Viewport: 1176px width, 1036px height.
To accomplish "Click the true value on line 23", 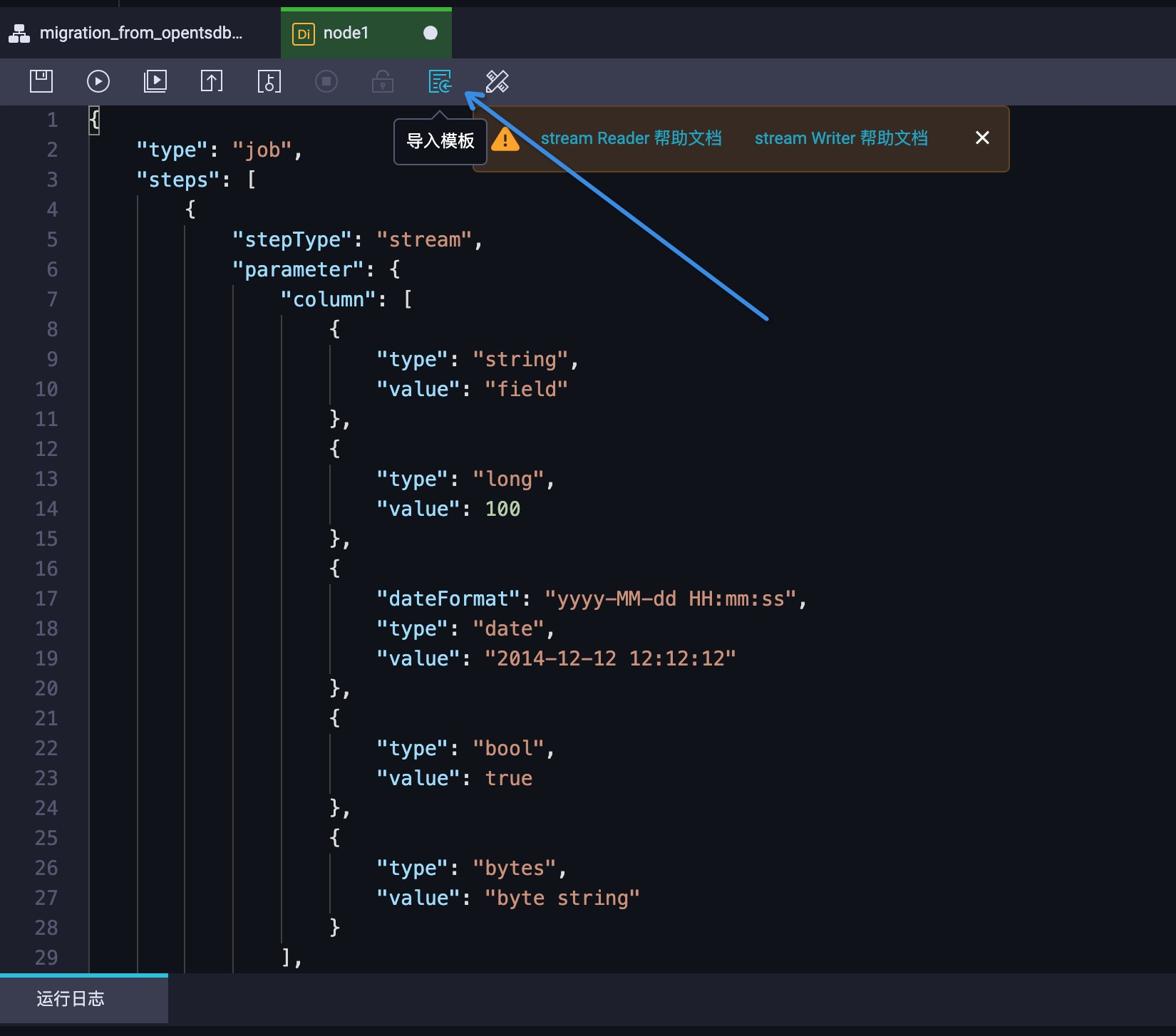I will coord(509,778).
